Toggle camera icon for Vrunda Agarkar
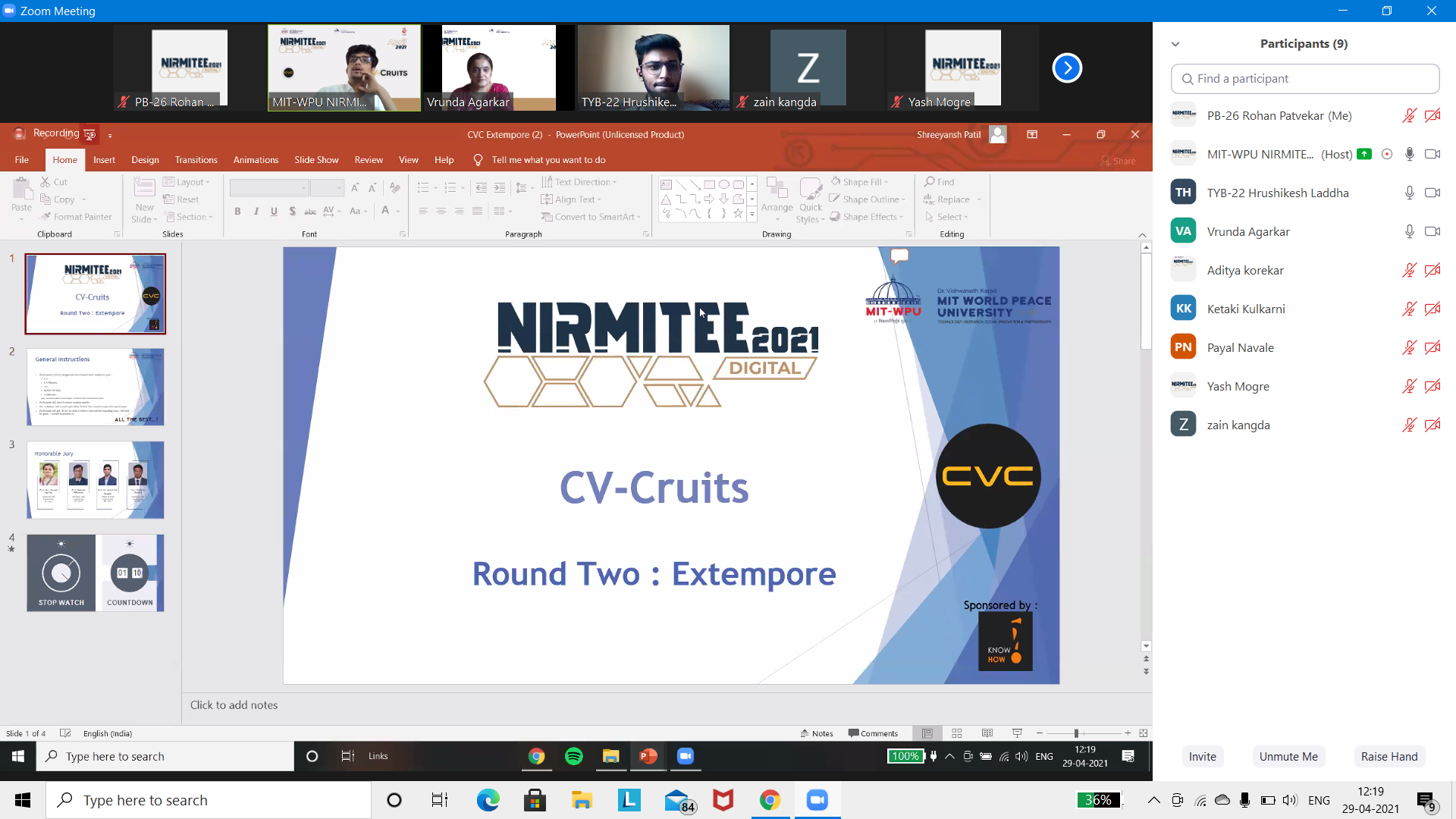 click(1432, 231)
